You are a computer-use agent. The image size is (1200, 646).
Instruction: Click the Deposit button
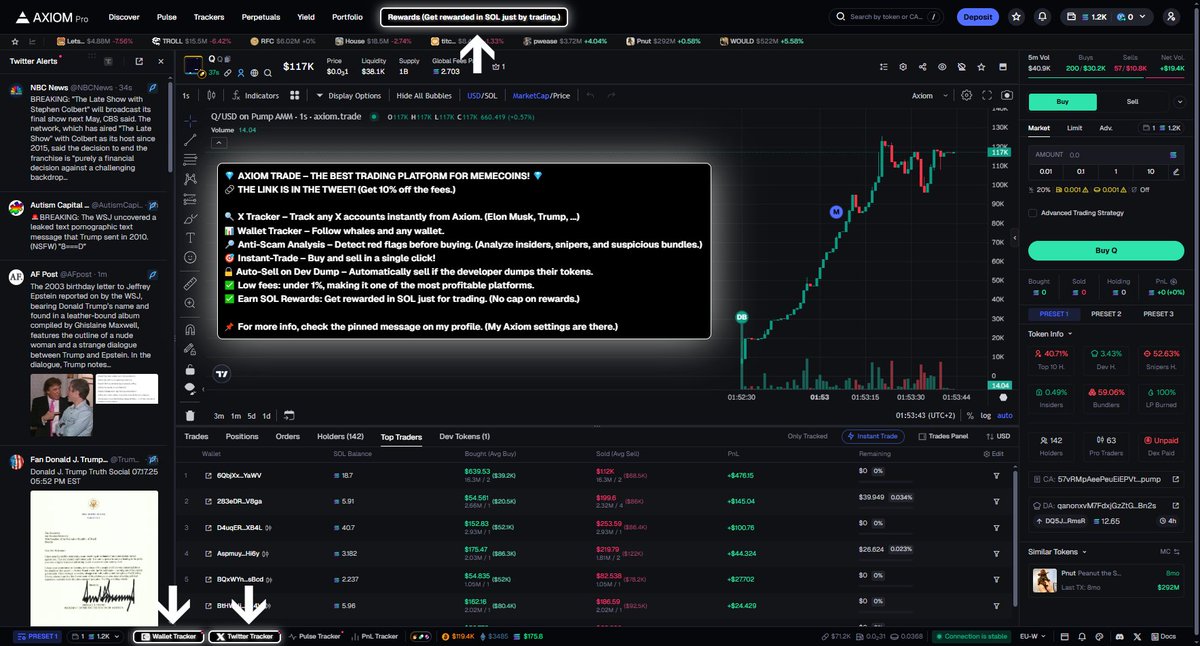(x=977, y=17)
